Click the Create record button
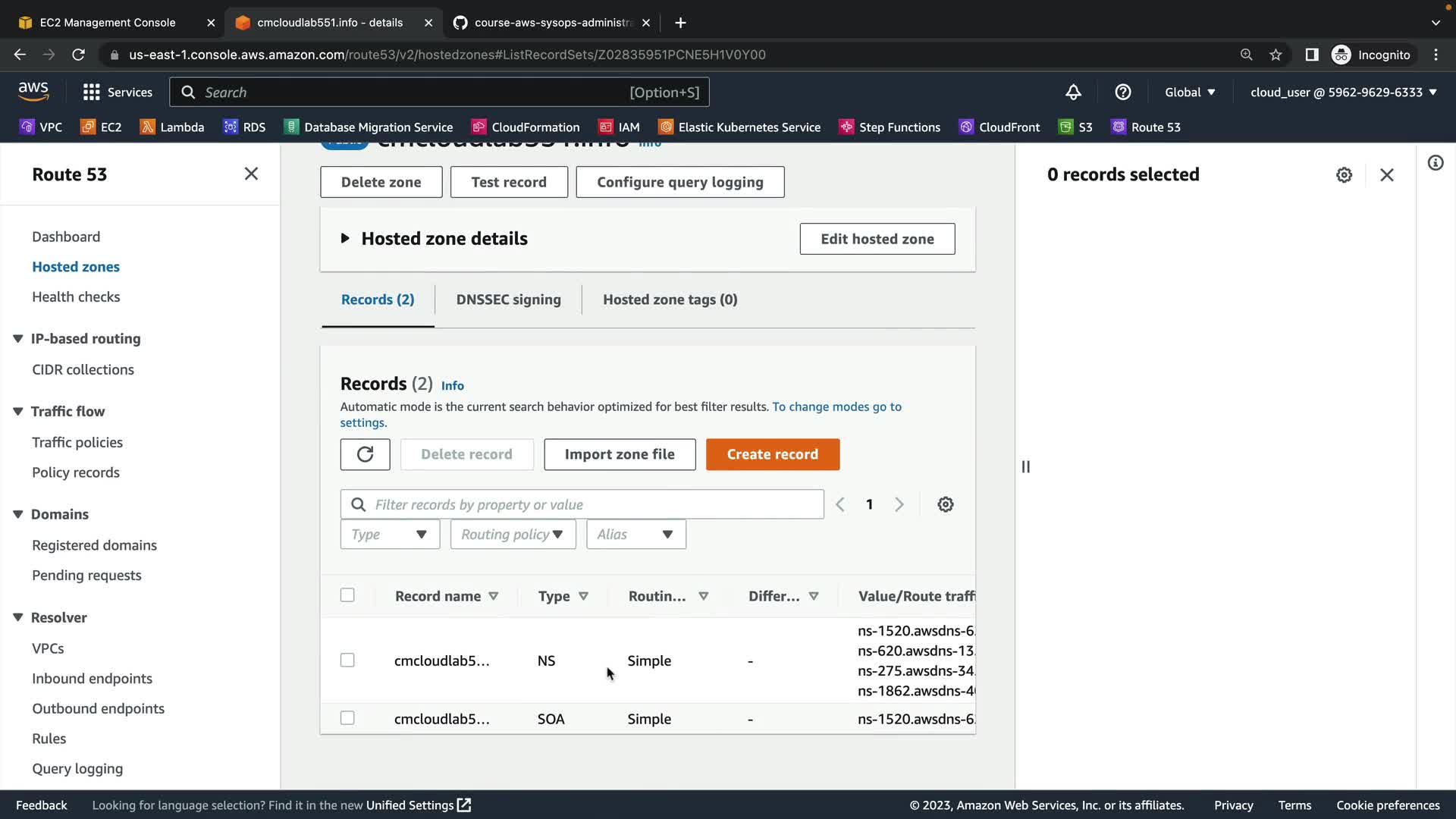 tap(772, 454)
